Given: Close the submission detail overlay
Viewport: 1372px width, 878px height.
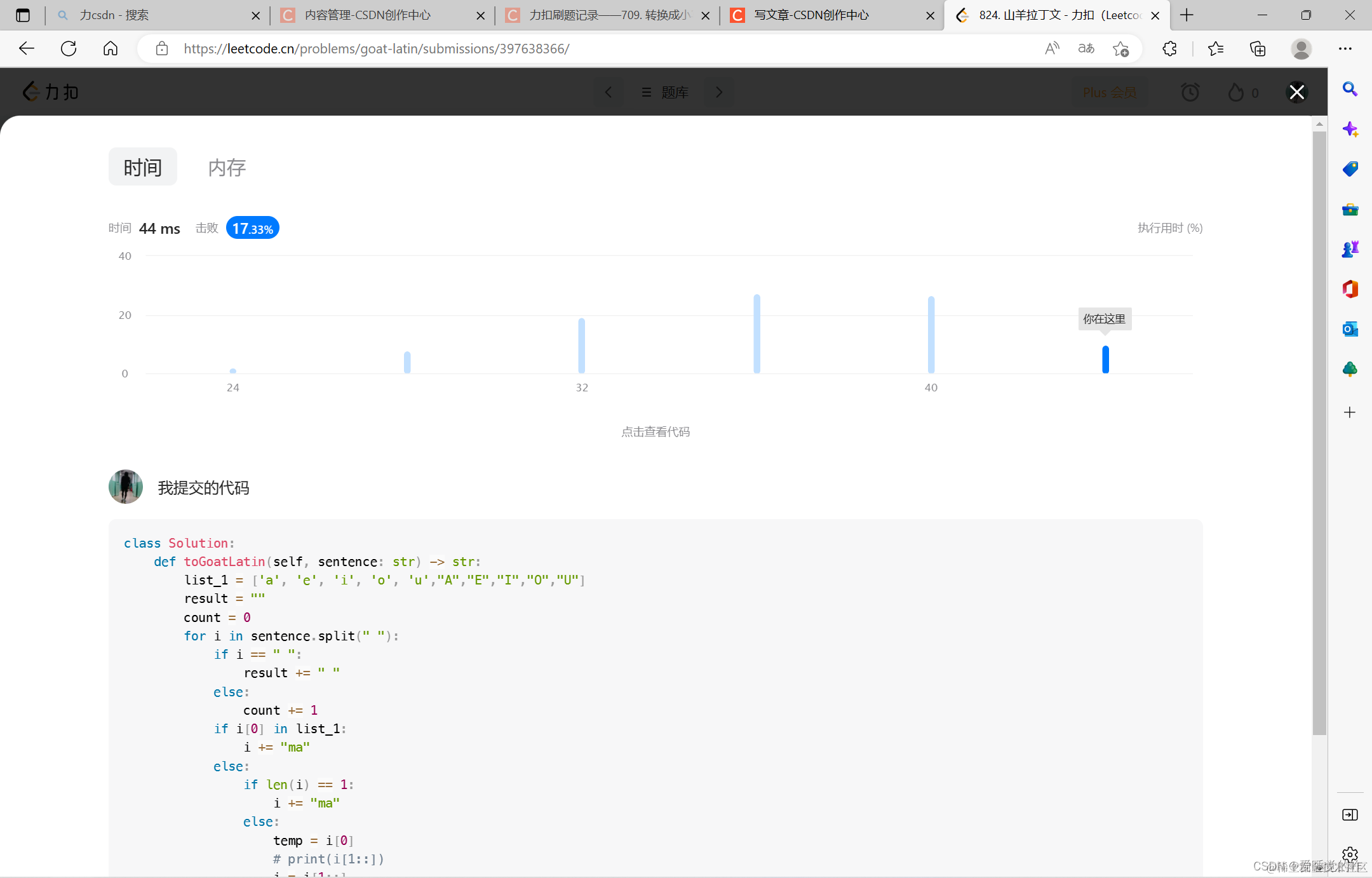Looking at the screenshot, I should 1296,93.
